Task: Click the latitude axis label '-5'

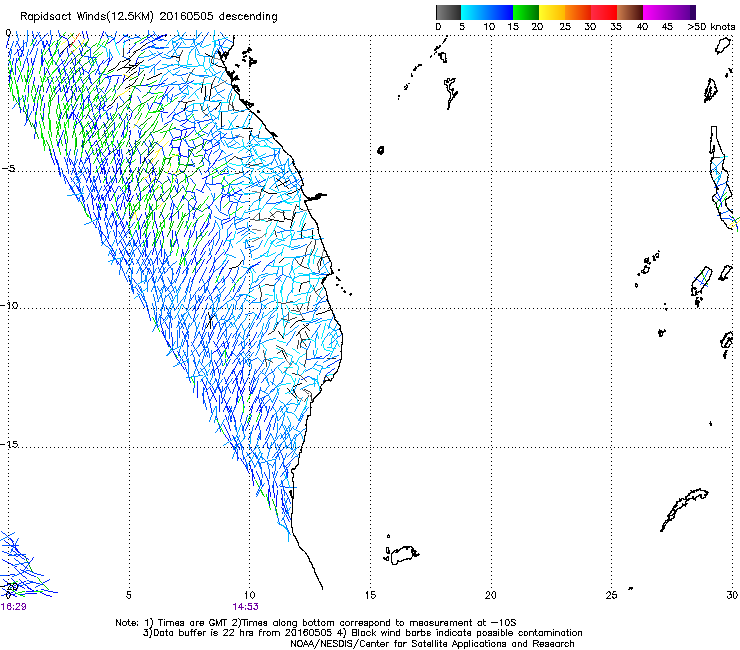Action: [x=9, y=169]
